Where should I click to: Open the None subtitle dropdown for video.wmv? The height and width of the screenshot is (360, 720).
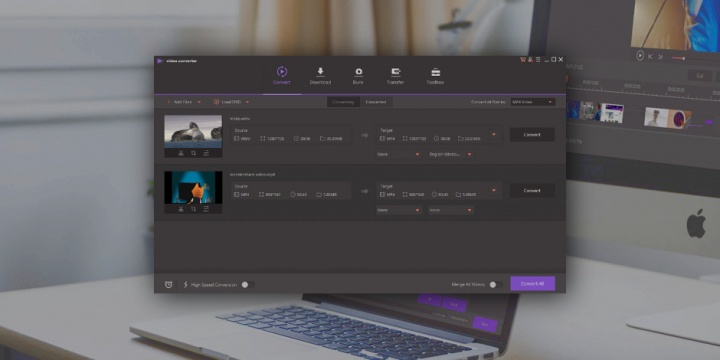pyautogui.click(x=398, y=154)
